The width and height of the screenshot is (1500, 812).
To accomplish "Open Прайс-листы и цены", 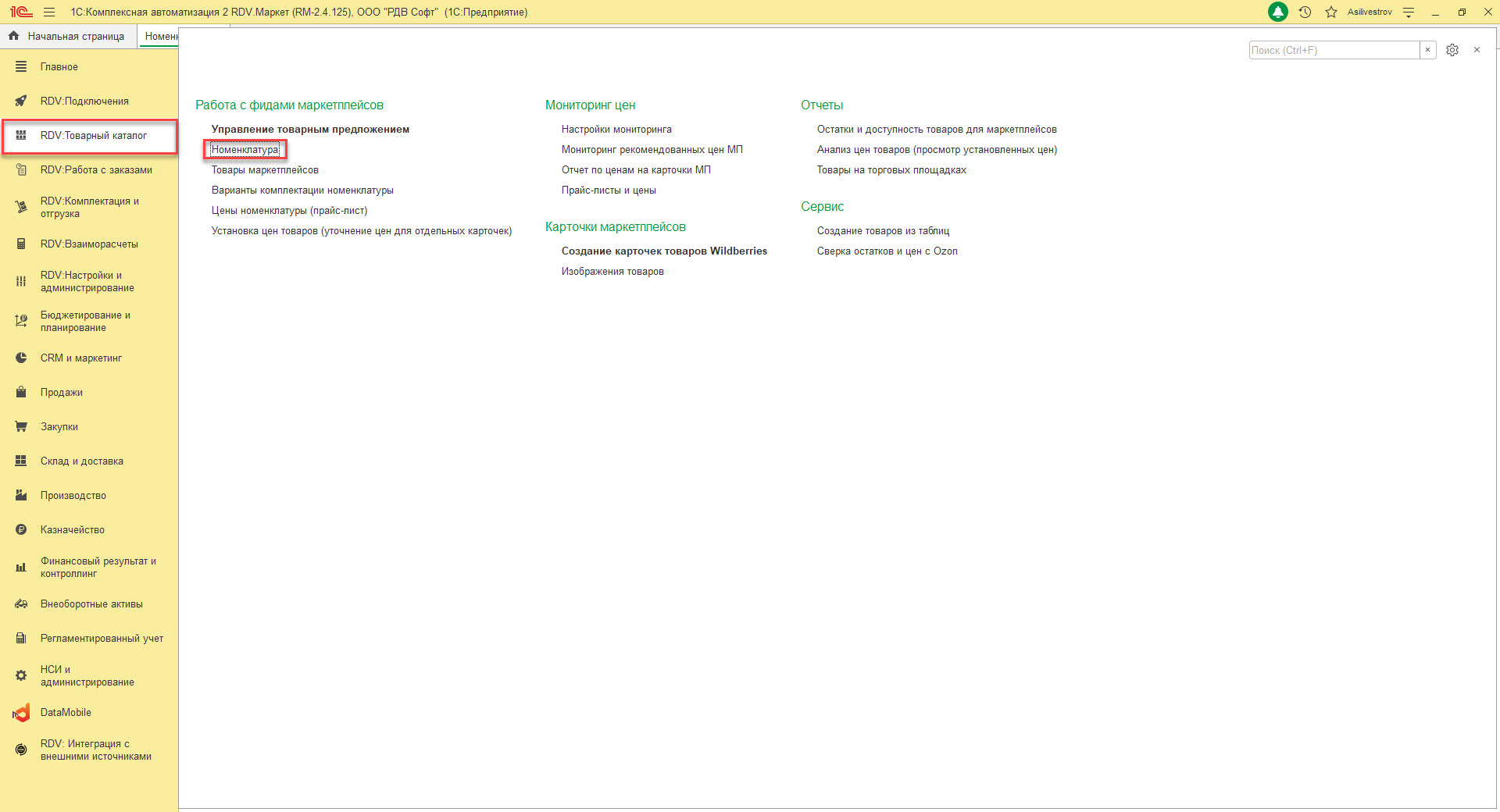I will point(609,191).
